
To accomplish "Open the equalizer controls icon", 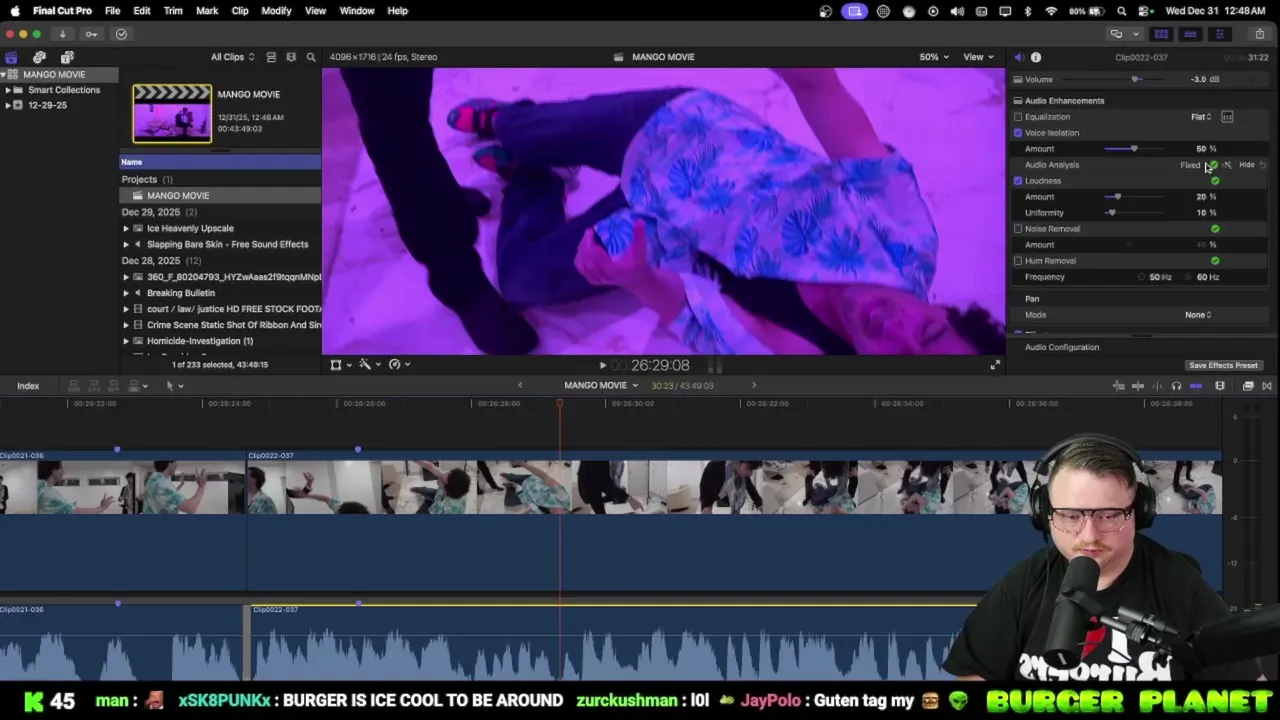I will tap(1227, 117).
